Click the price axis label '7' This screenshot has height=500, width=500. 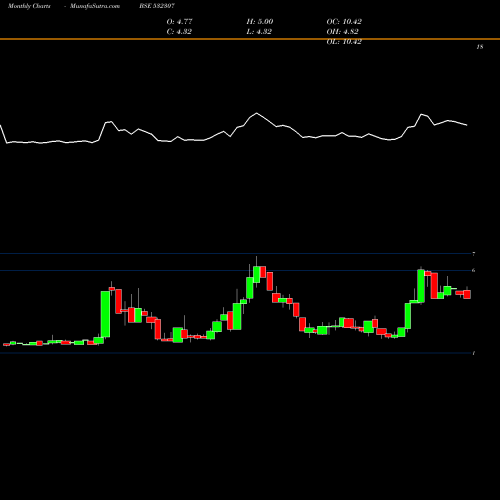coord(474,254)
